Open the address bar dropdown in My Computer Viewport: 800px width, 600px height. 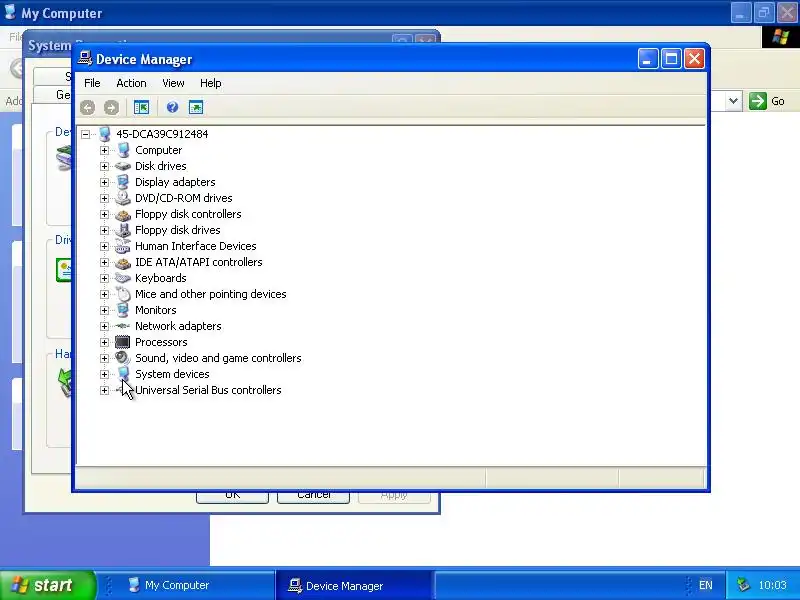tap(733, 101)
